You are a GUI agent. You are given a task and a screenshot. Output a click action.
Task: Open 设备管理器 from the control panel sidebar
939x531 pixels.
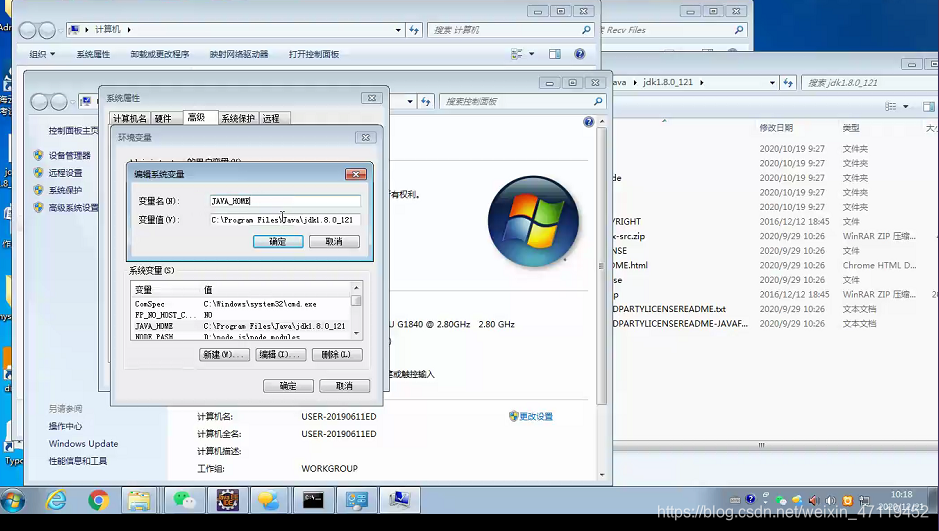69,156
